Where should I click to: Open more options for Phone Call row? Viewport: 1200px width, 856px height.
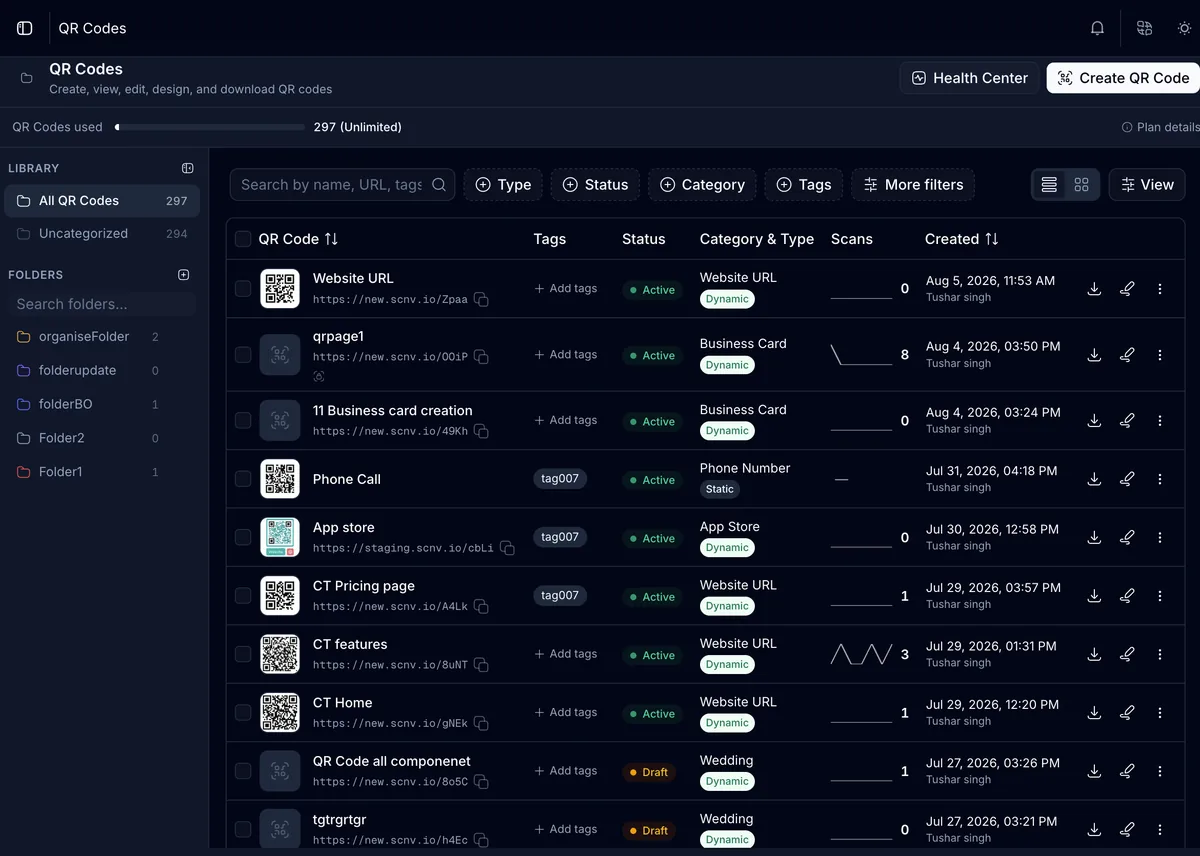pyautogui.click(x=1160, y=479)
